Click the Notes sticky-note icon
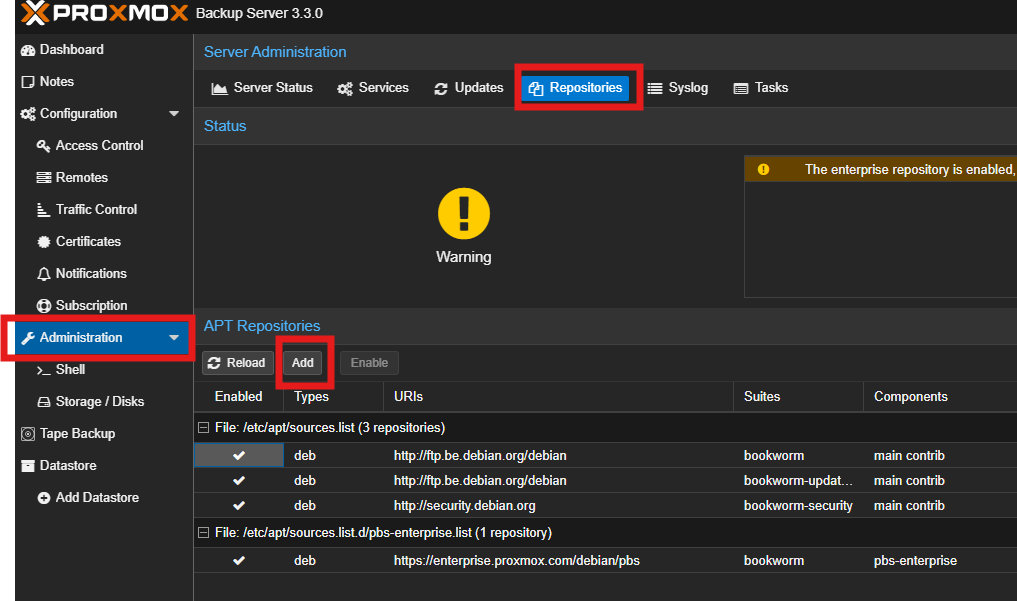This screenshot has width=1017, height=601. click(28, 82)
